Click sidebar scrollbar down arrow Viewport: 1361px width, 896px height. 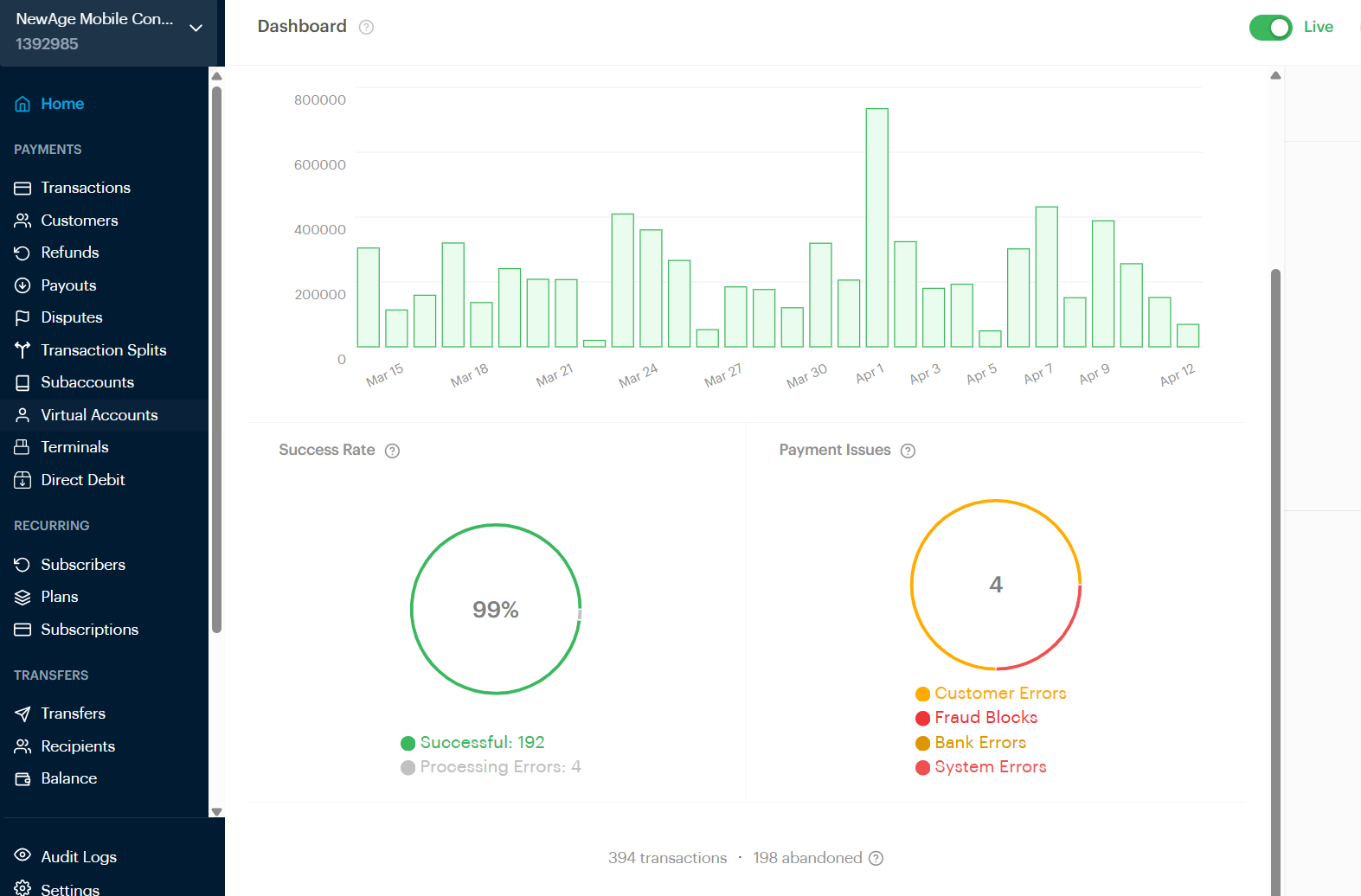coord(216,811)
